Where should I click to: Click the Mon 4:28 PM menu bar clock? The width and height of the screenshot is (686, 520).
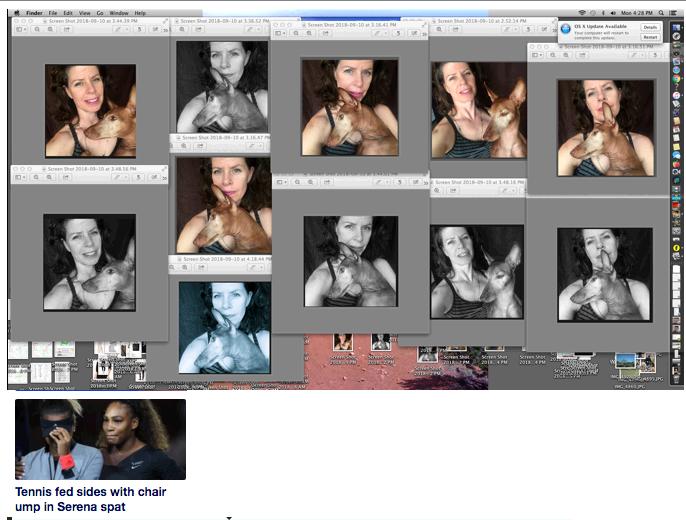coord(637,13)
